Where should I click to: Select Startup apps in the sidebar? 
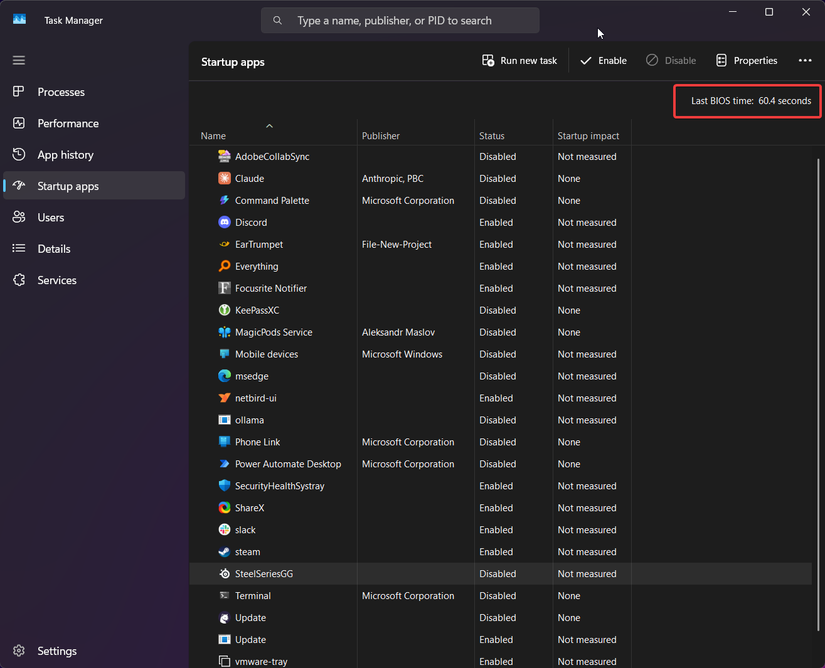[x=94, y=186]
